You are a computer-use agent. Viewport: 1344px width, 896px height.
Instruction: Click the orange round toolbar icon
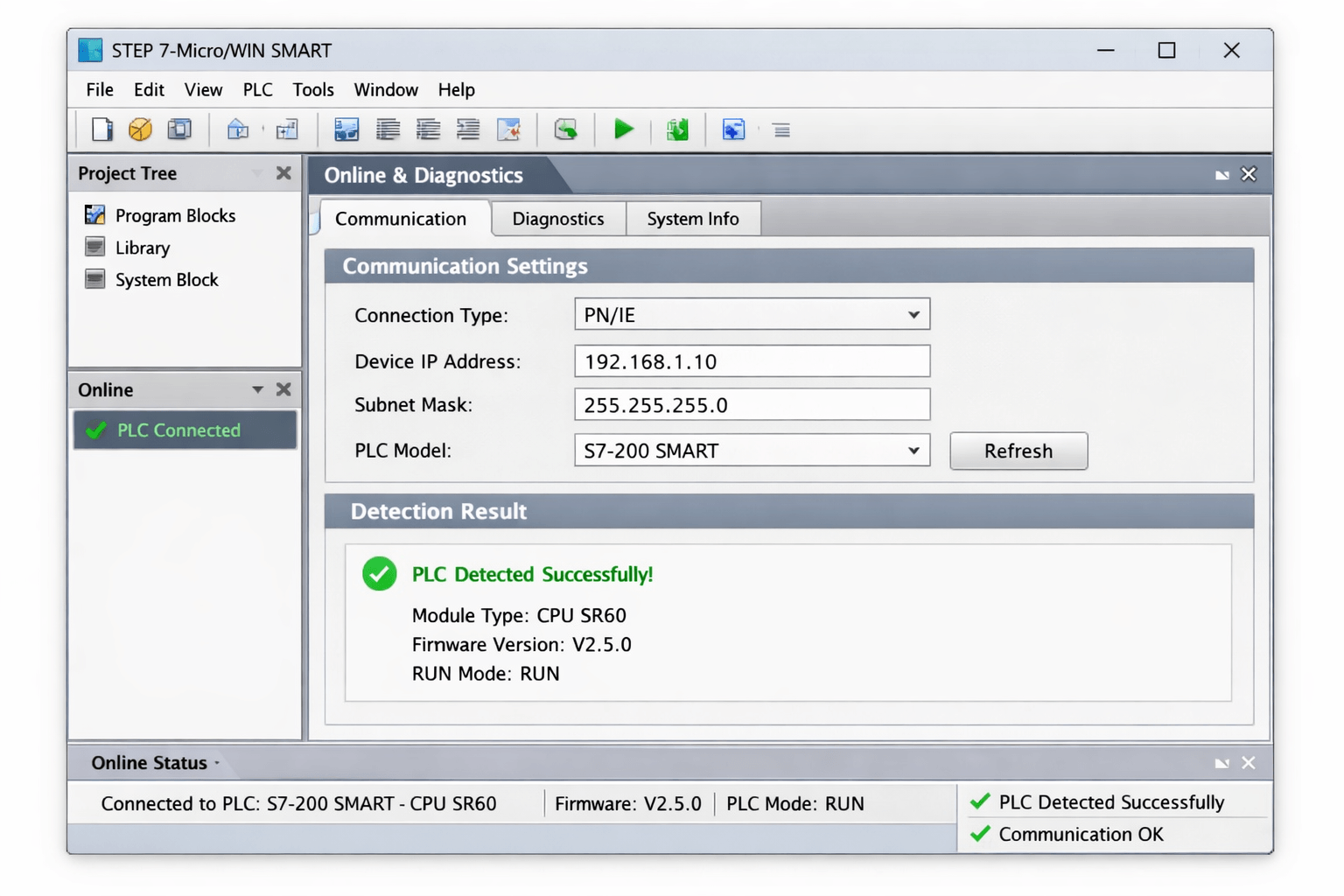(140, 129)
